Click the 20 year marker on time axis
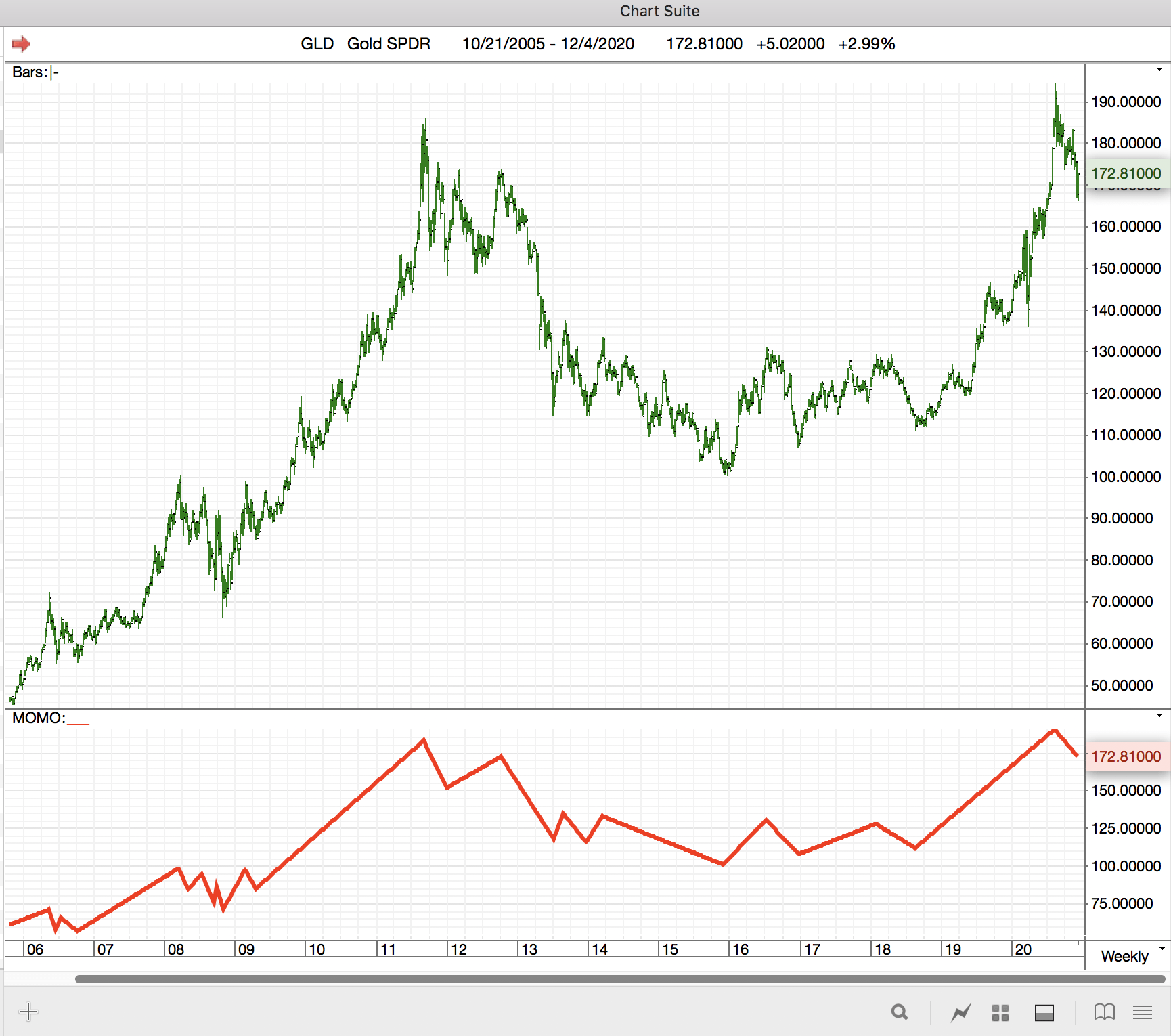Viewport: 1171px width, 1036px height. click(1023, 949)
